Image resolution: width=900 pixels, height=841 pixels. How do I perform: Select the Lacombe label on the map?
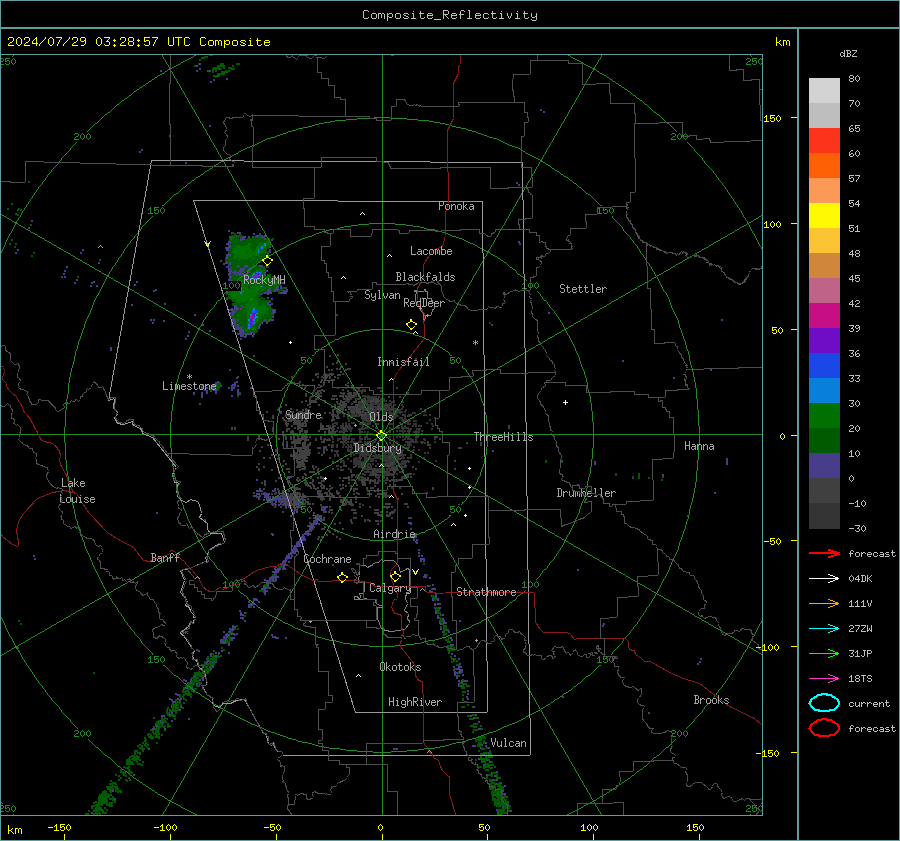pyautogui.click(x=431, y=251)
